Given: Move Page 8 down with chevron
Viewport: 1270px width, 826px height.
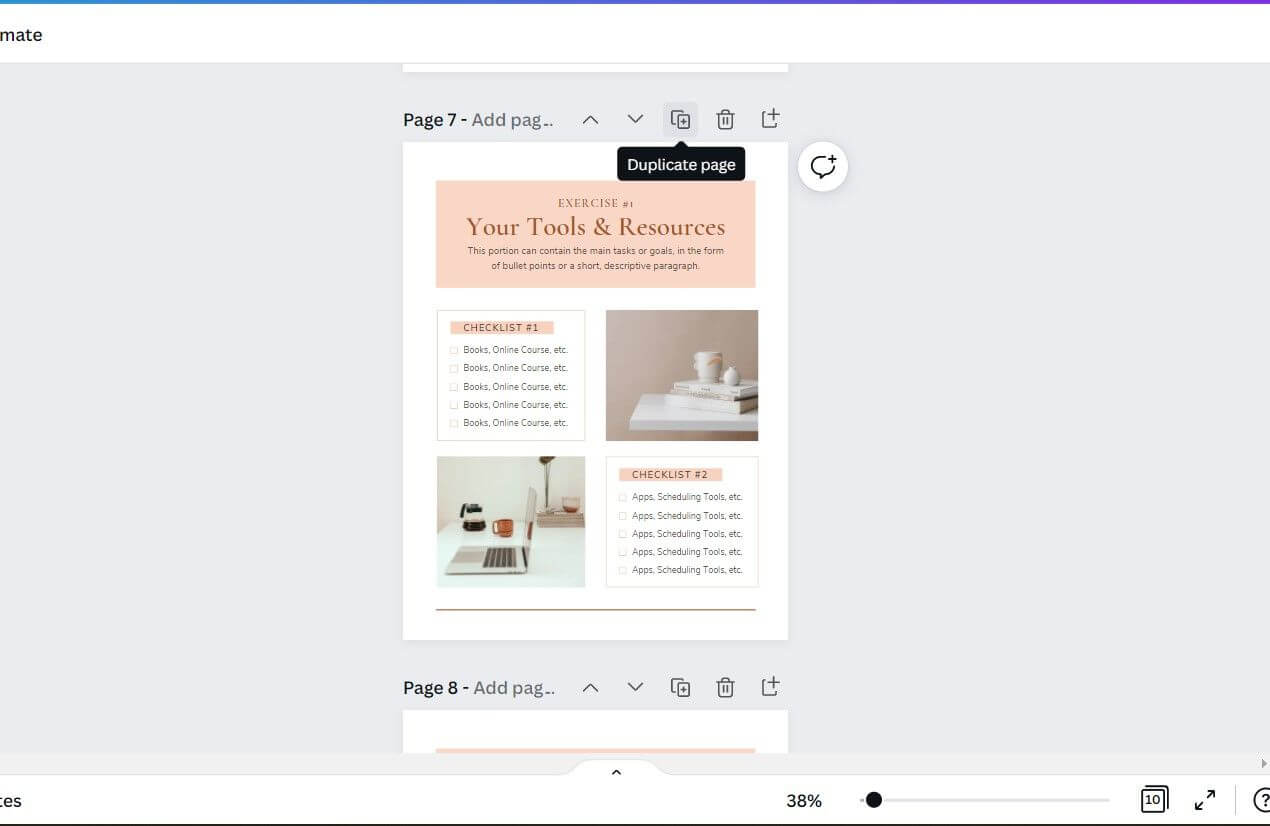Looking at the screenshot, I should [x=635, y=688].
